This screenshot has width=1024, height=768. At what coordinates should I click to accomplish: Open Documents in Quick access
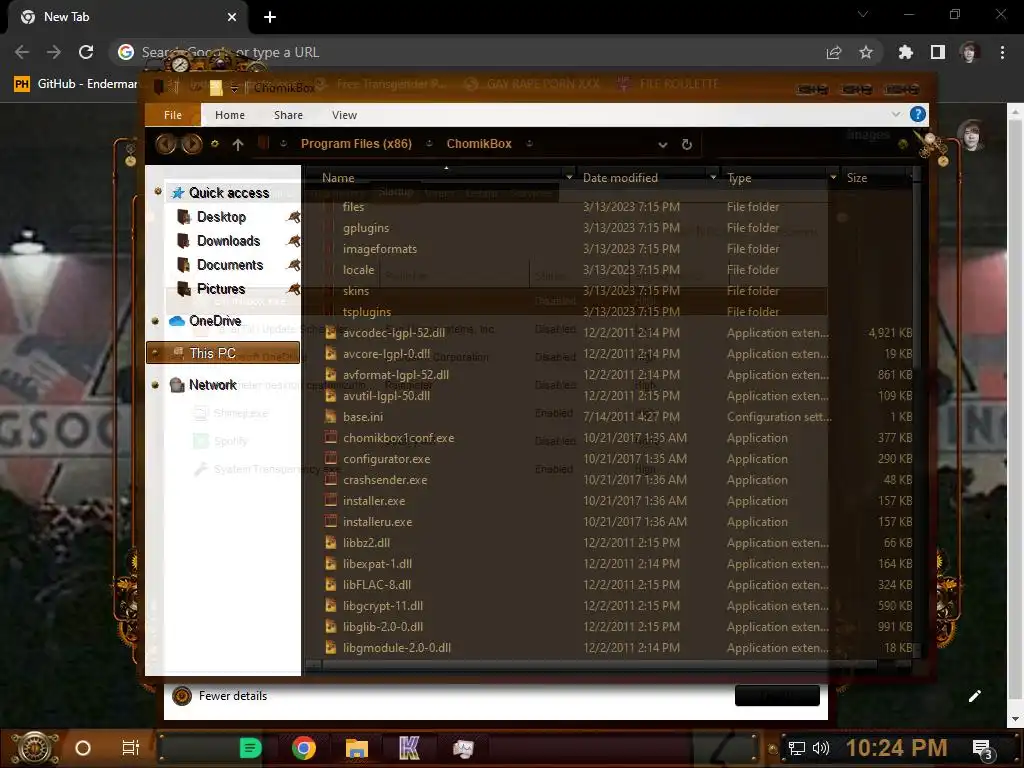tap(230, 265)
